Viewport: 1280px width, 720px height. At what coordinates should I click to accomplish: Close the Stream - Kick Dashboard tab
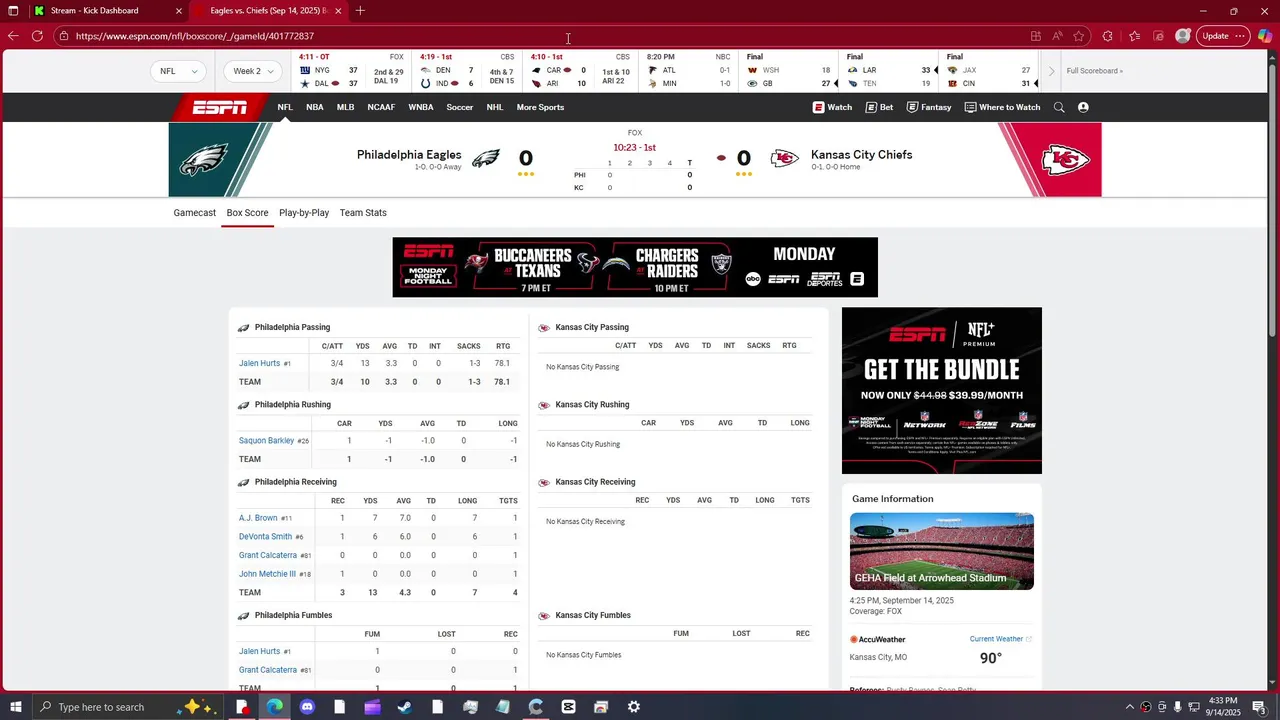click(x=179, y=11)
